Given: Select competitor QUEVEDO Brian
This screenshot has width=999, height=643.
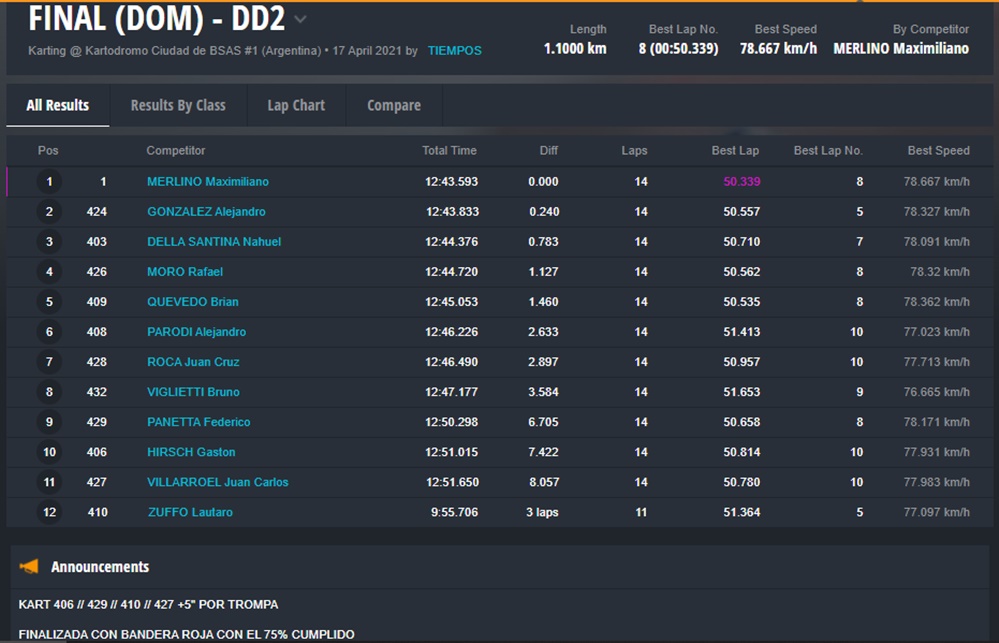Looking at the screenshot, I should point(192,302).
